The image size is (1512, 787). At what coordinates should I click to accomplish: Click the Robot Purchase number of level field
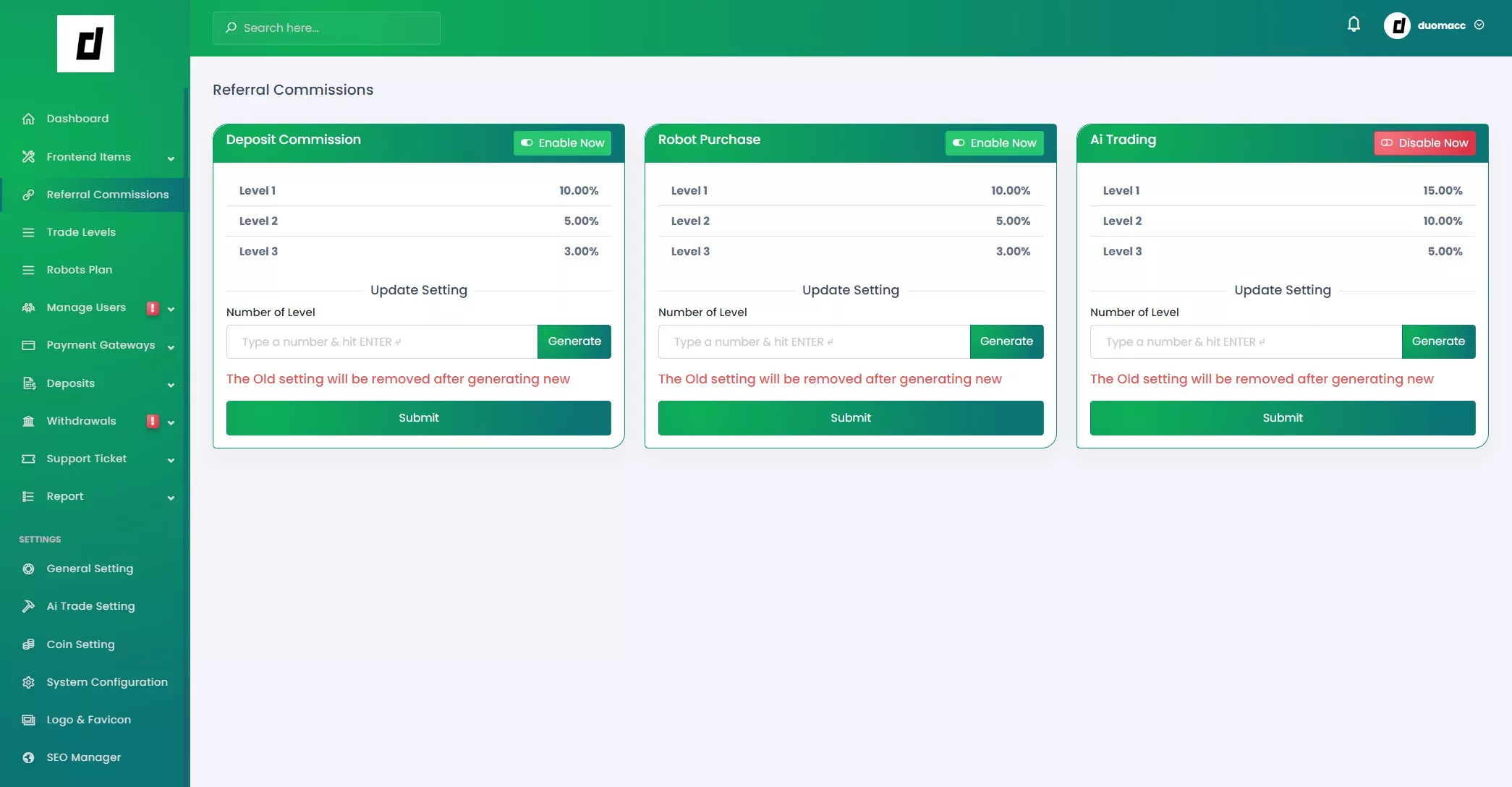coord(813,341)
